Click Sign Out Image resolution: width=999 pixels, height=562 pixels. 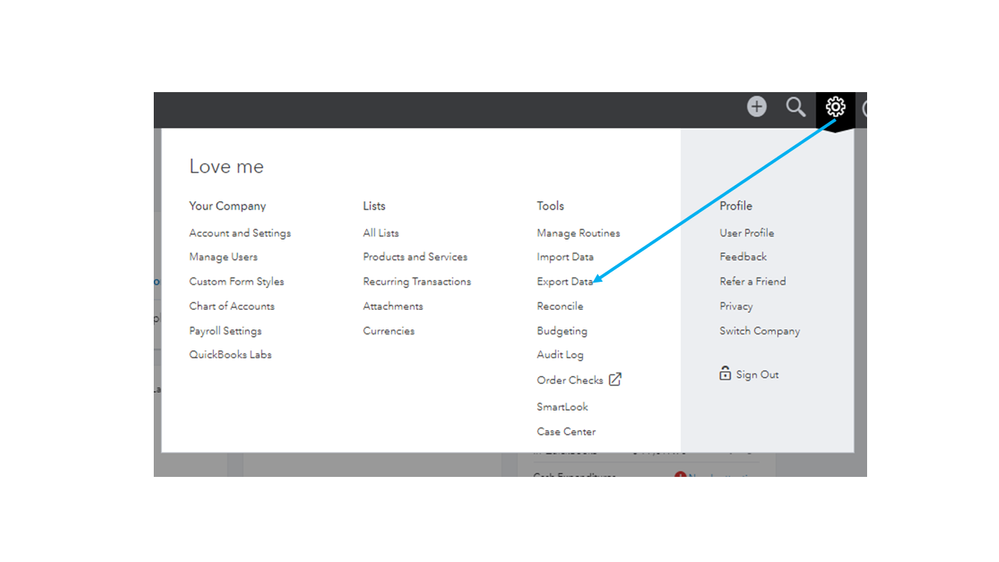click(x=757, y=375)
